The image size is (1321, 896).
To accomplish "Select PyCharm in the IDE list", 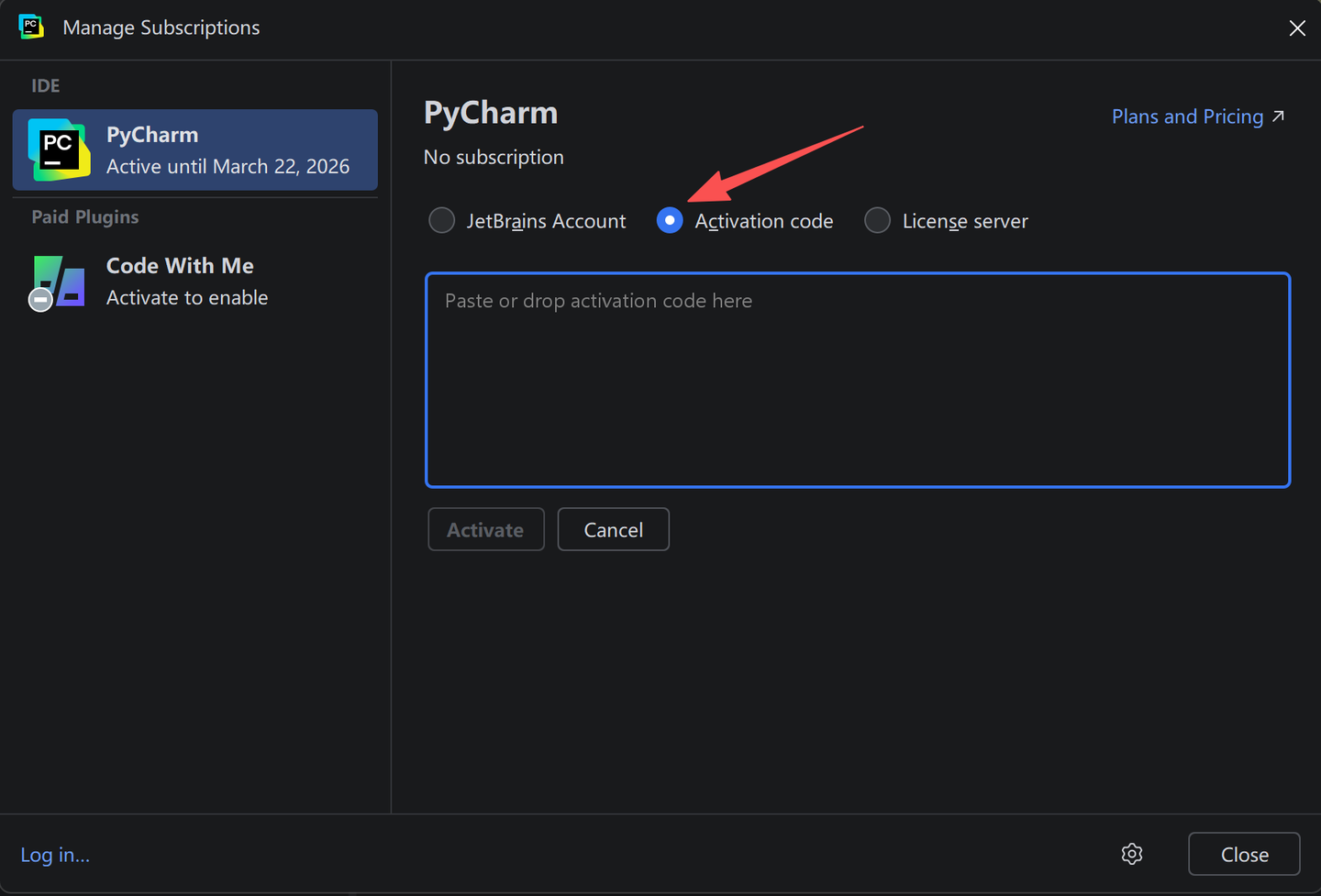I will (195, 149).
